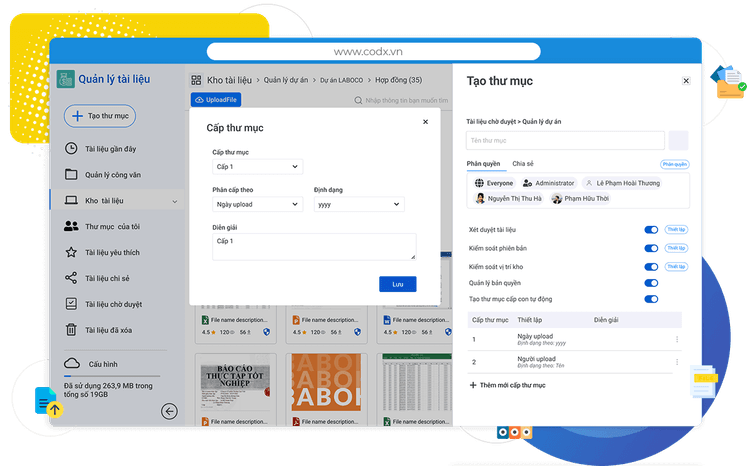Image resolution: width=750 pixels, height=466 pixels.
Task: Show Tài liệu yêu thích starred list
Action: pos(112,253)
